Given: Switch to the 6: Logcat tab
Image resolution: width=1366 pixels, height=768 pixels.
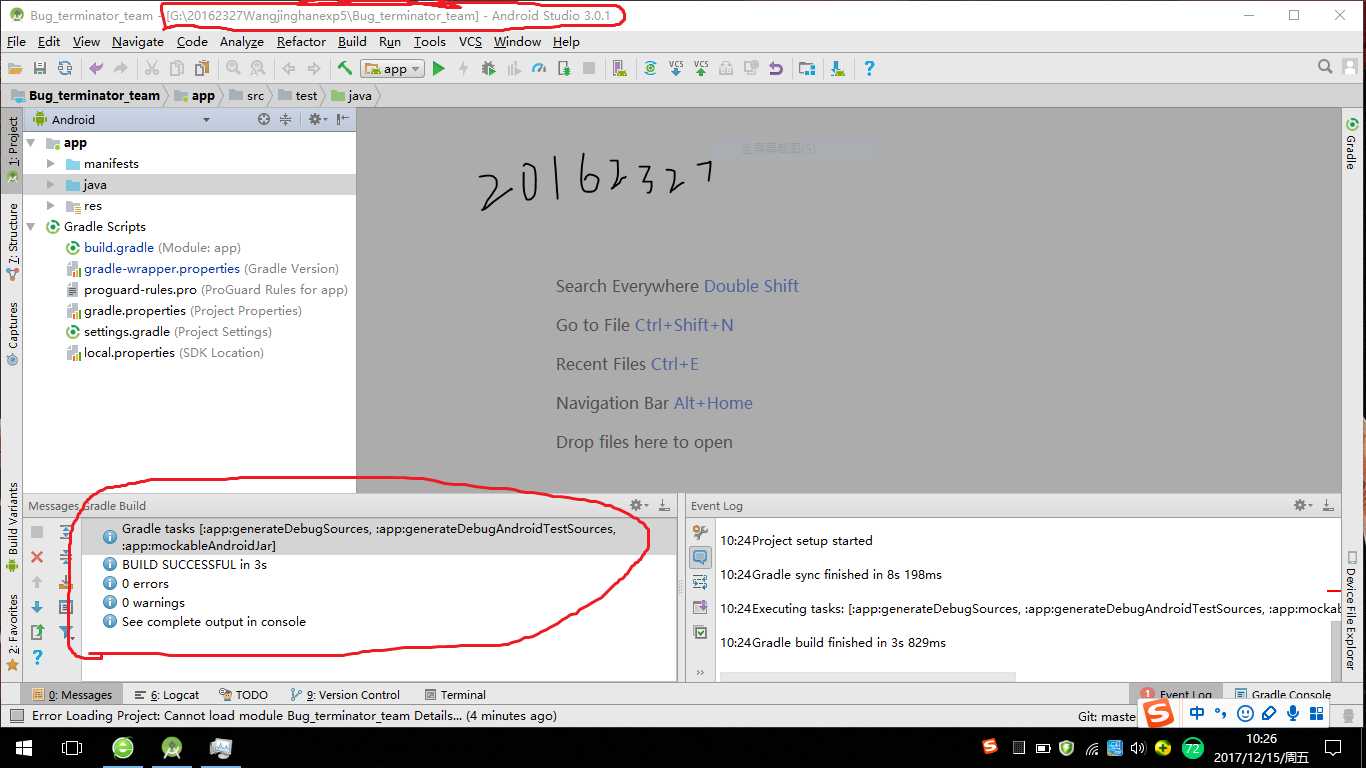Looking at the screenshot, I should coord(167,694).
